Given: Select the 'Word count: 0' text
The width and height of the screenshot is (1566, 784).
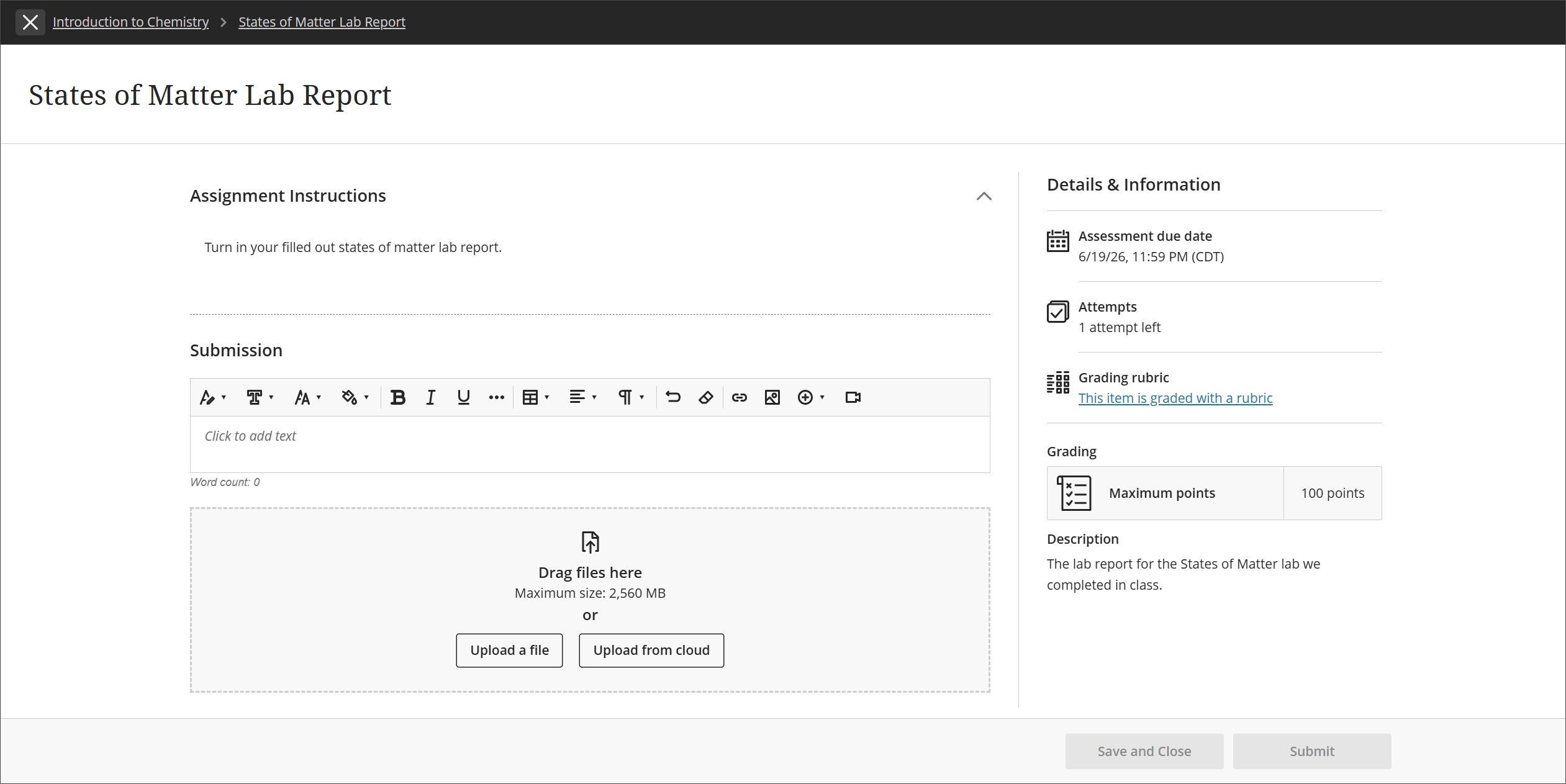Looking at the screenshot, I should point(225,482).
